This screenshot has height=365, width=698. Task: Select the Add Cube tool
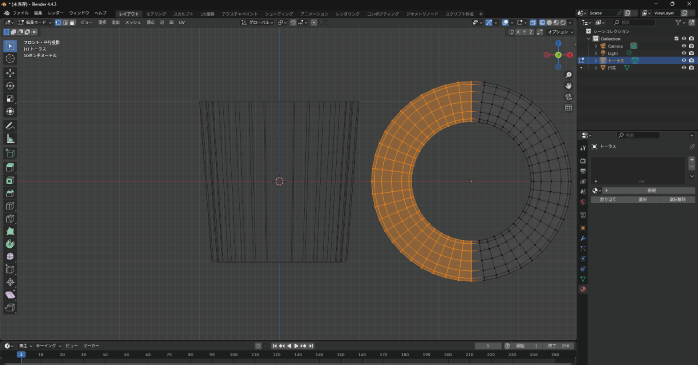click(x=10, y=154)
